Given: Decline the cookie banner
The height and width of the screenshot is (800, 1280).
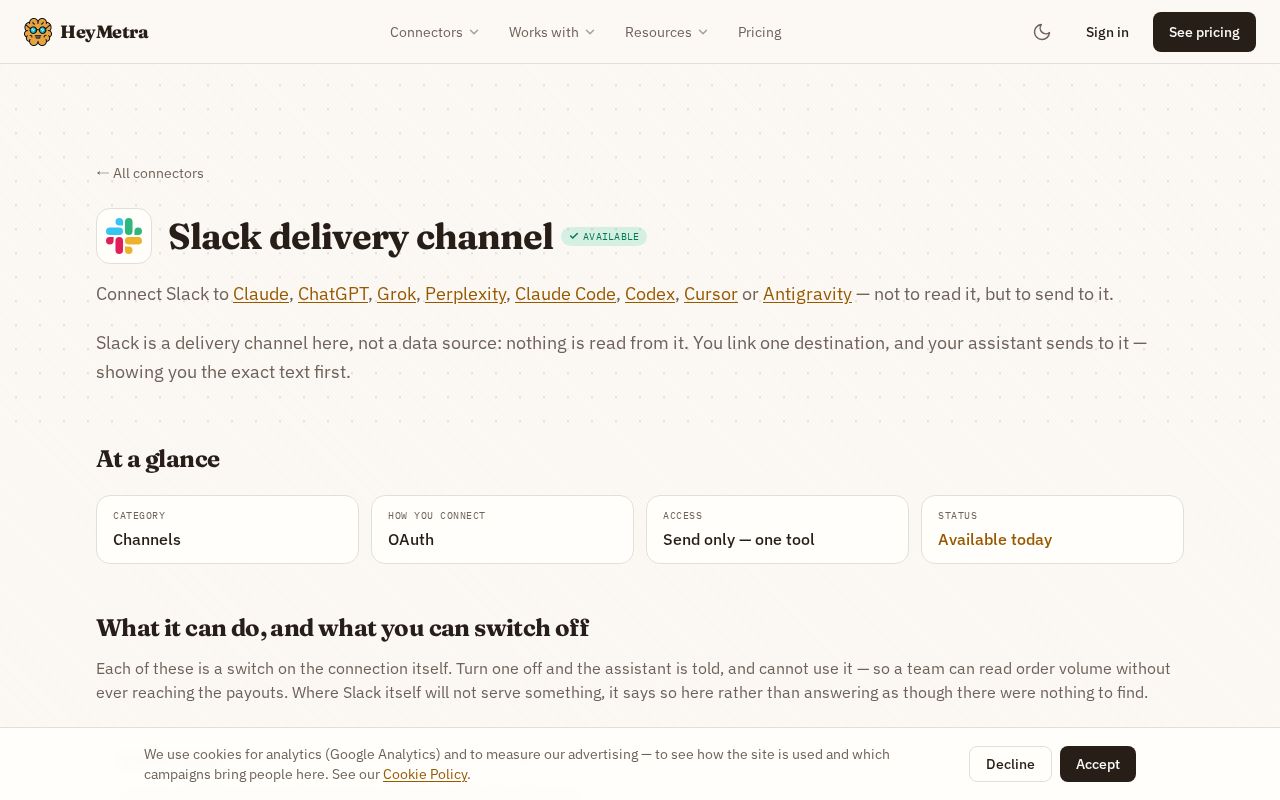Looking at the screenshot, I should (1010, 764).
